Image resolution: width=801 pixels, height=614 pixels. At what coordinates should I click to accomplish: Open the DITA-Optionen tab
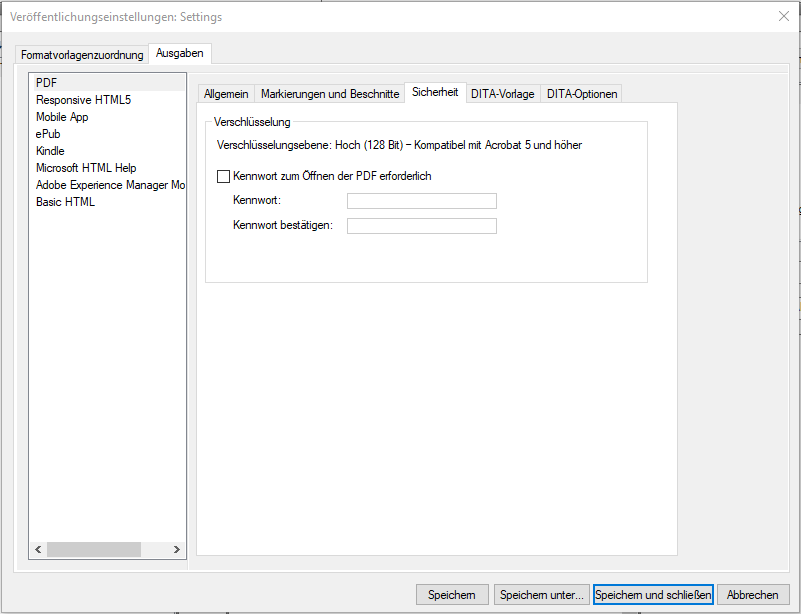[581, 92]
